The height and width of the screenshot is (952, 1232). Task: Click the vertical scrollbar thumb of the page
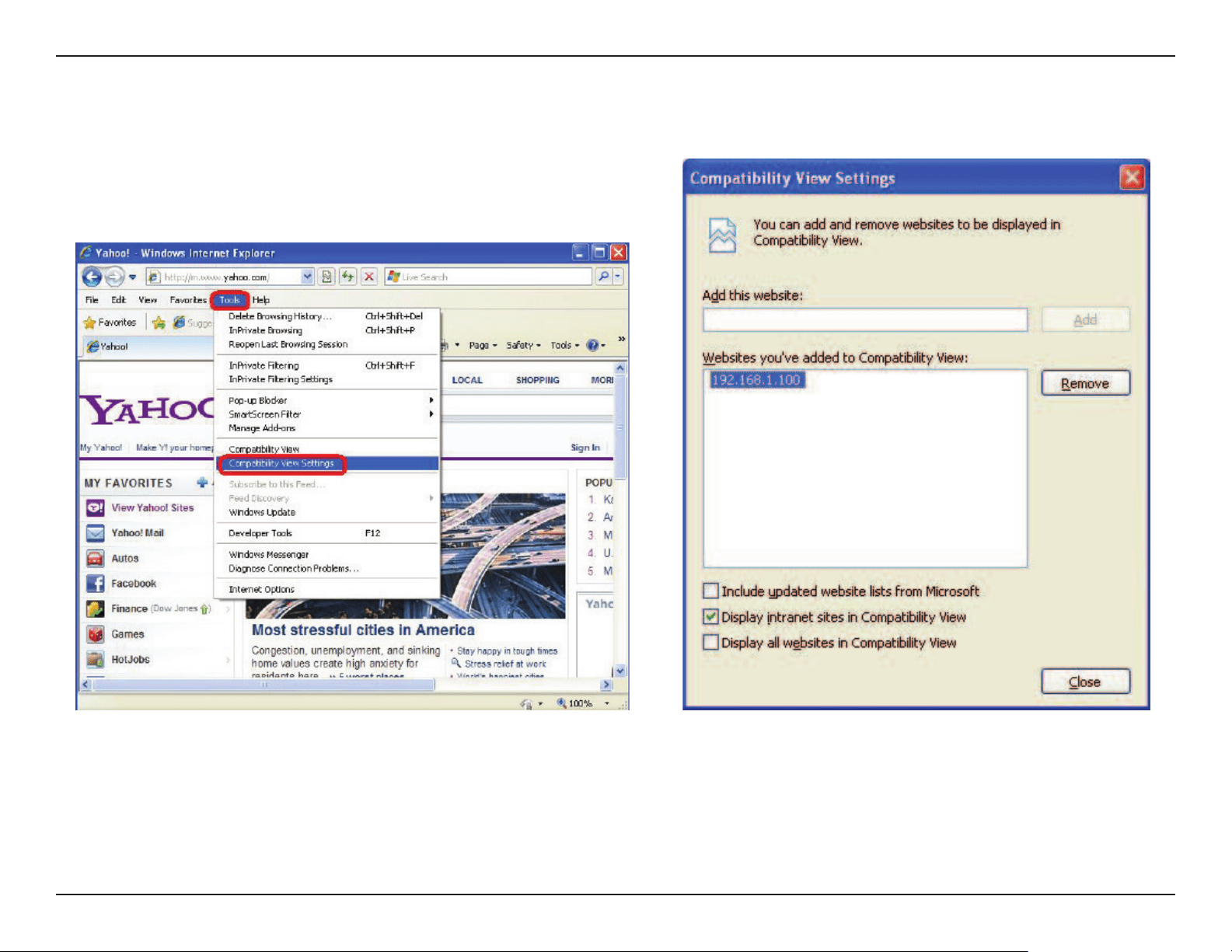click(x=620, y=427)
